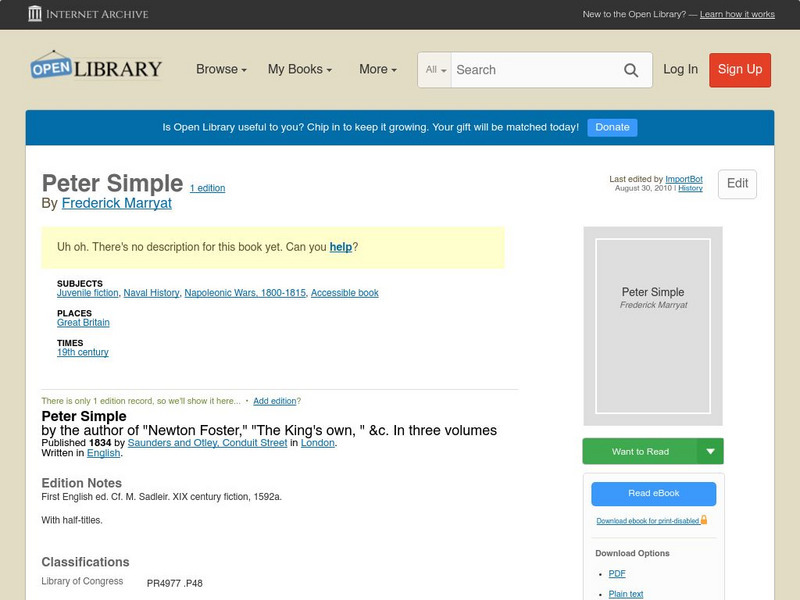Open the Want to Read shelf dropdown arrow
The height and width of the screenshot is (600, 800).
click(711, 451)
